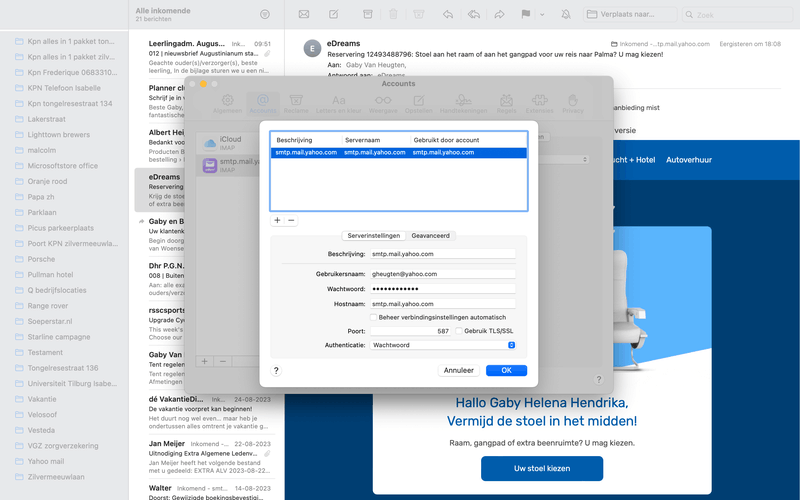This screenshot has height=500, width=800.
Task: Reply all with the double arrow icon
Action: pyautogui.click(x=473, y=14)
